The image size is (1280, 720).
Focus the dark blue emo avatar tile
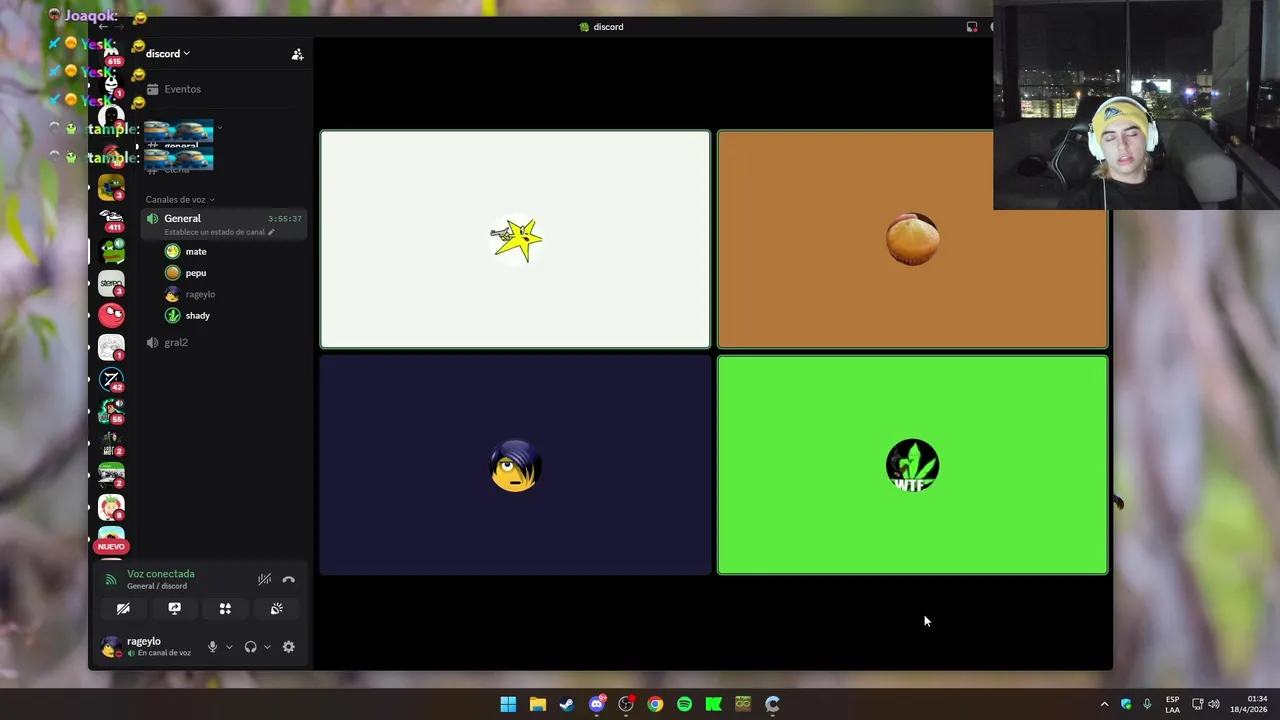(515, 465)
